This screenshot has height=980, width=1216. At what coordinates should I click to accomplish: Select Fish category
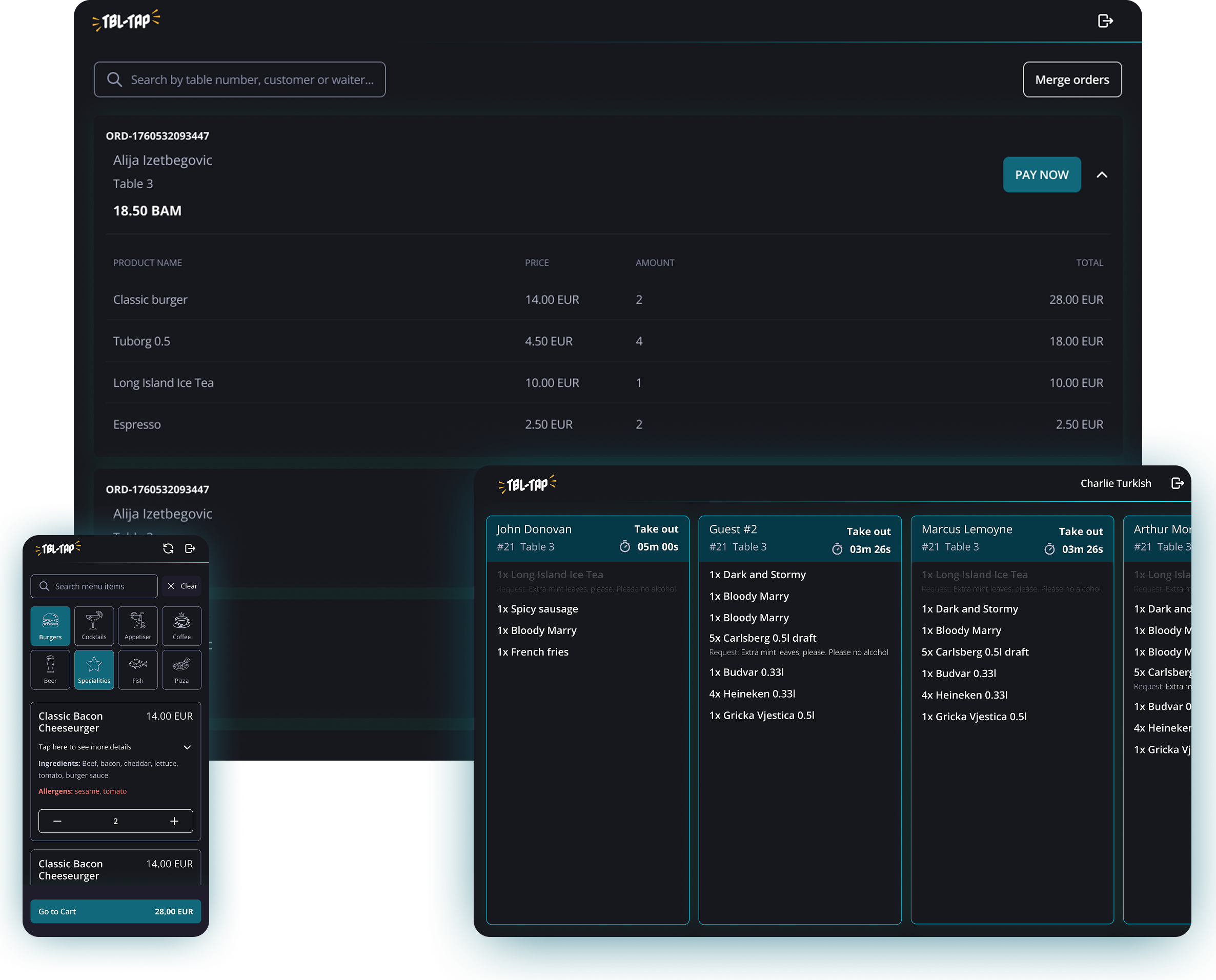[x=138, y=669]
